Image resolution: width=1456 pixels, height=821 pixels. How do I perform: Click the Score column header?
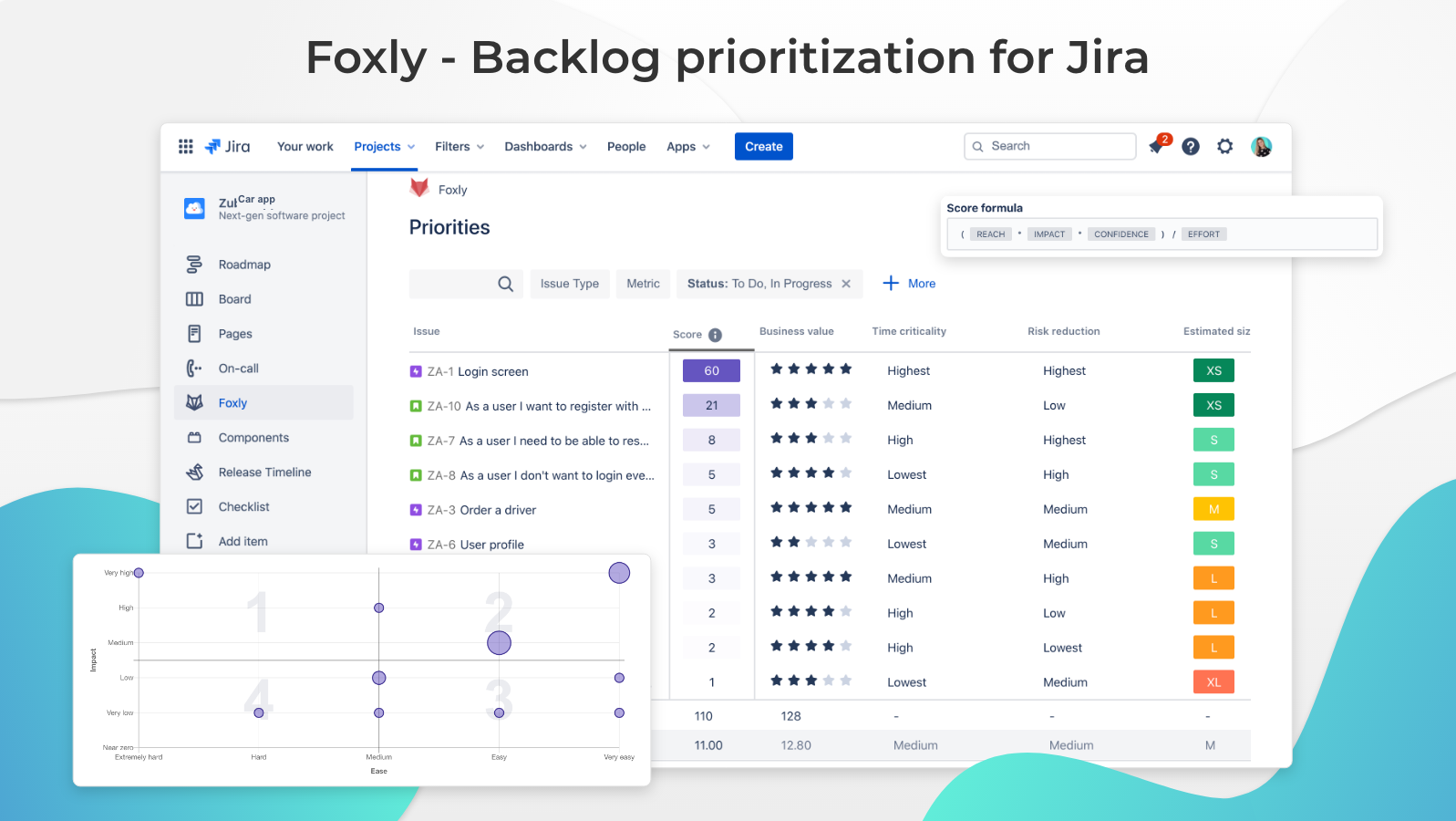click(x=687, y=335)
